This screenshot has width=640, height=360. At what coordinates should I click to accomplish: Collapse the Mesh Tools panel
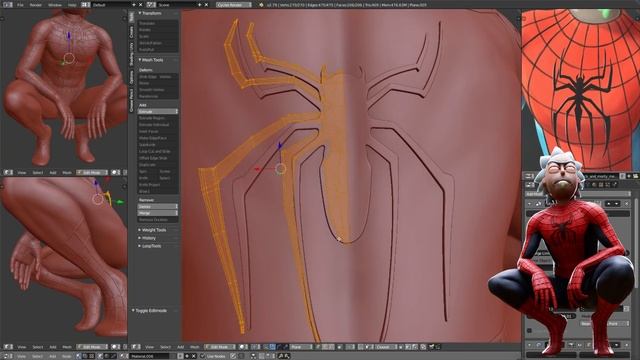(x=140, y=60)
